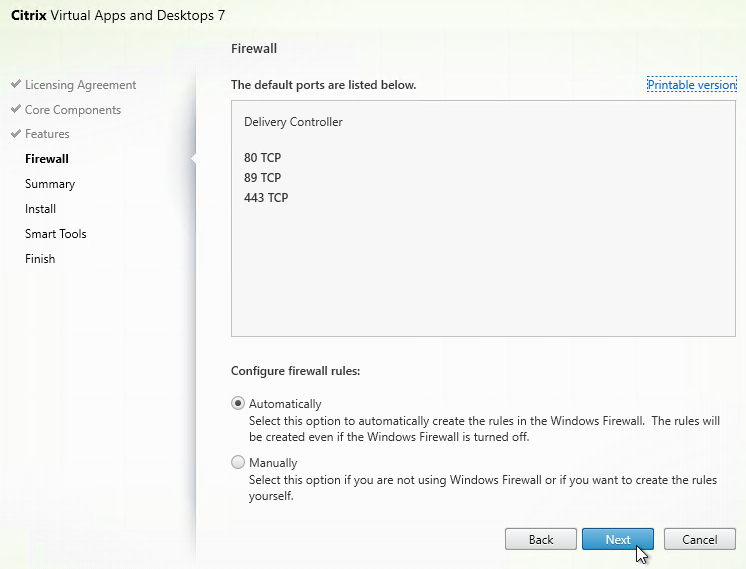Image resolution: width=746 pixels, height=569 pixels.
Task: Select the Summary step in sidebar
Action: tap(50, 184)
